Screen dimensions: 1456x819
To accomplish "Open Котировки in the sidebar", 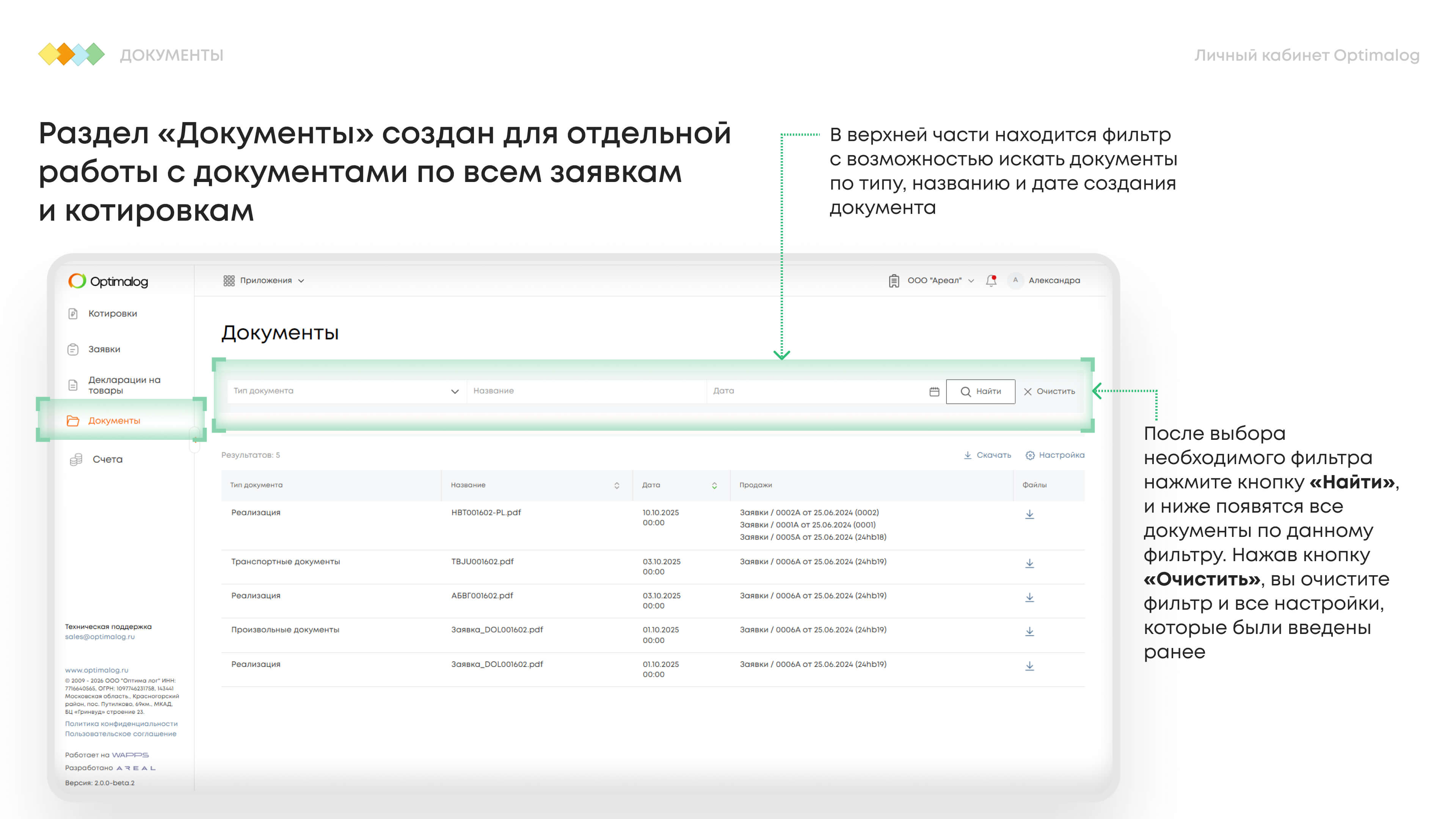I will coord(112,314).
